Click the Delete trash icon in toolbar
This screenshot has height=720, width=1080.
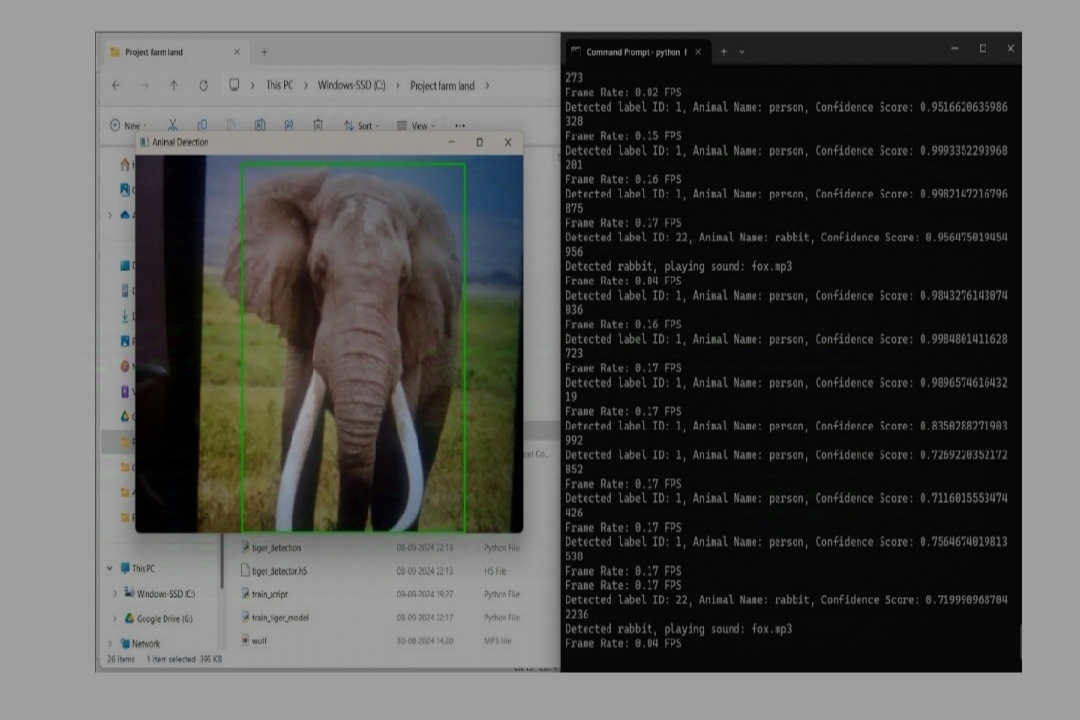click(318, 125)
